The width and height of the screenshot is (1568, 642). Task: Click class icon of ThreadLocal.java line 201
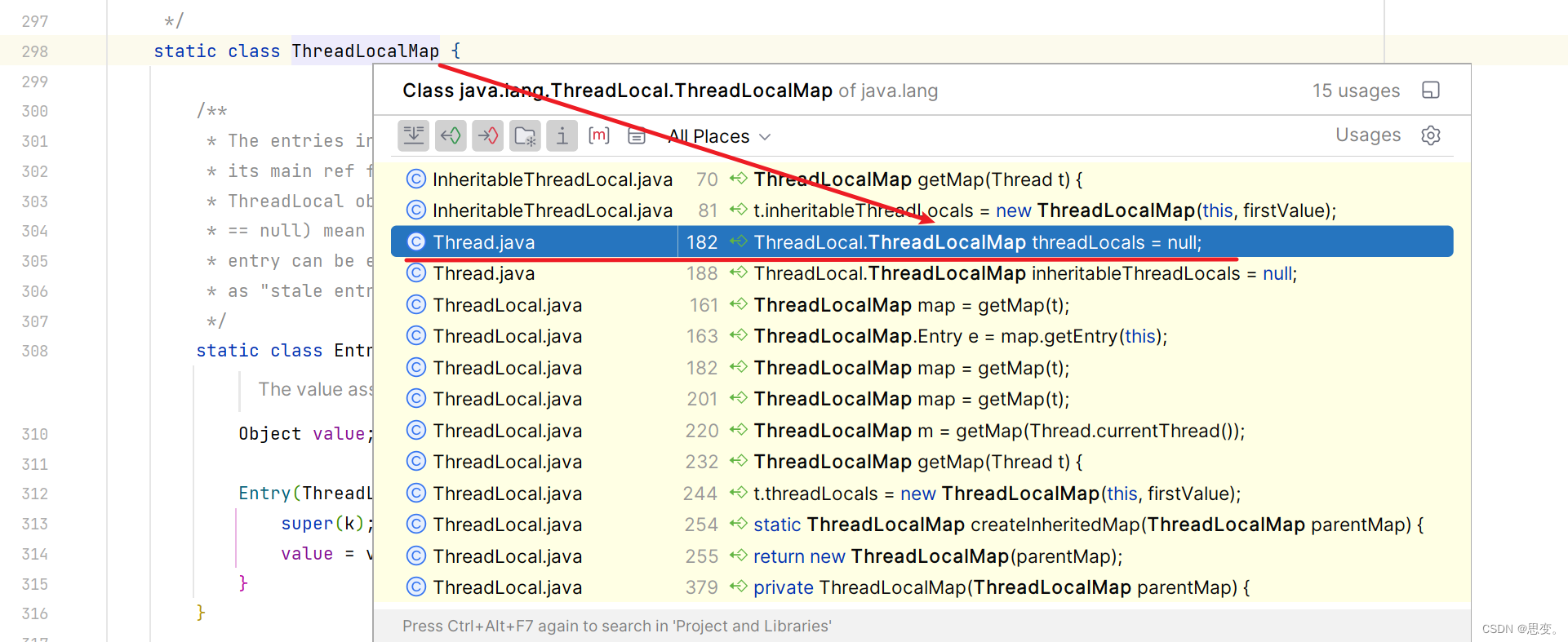click(x=416, y=398)
